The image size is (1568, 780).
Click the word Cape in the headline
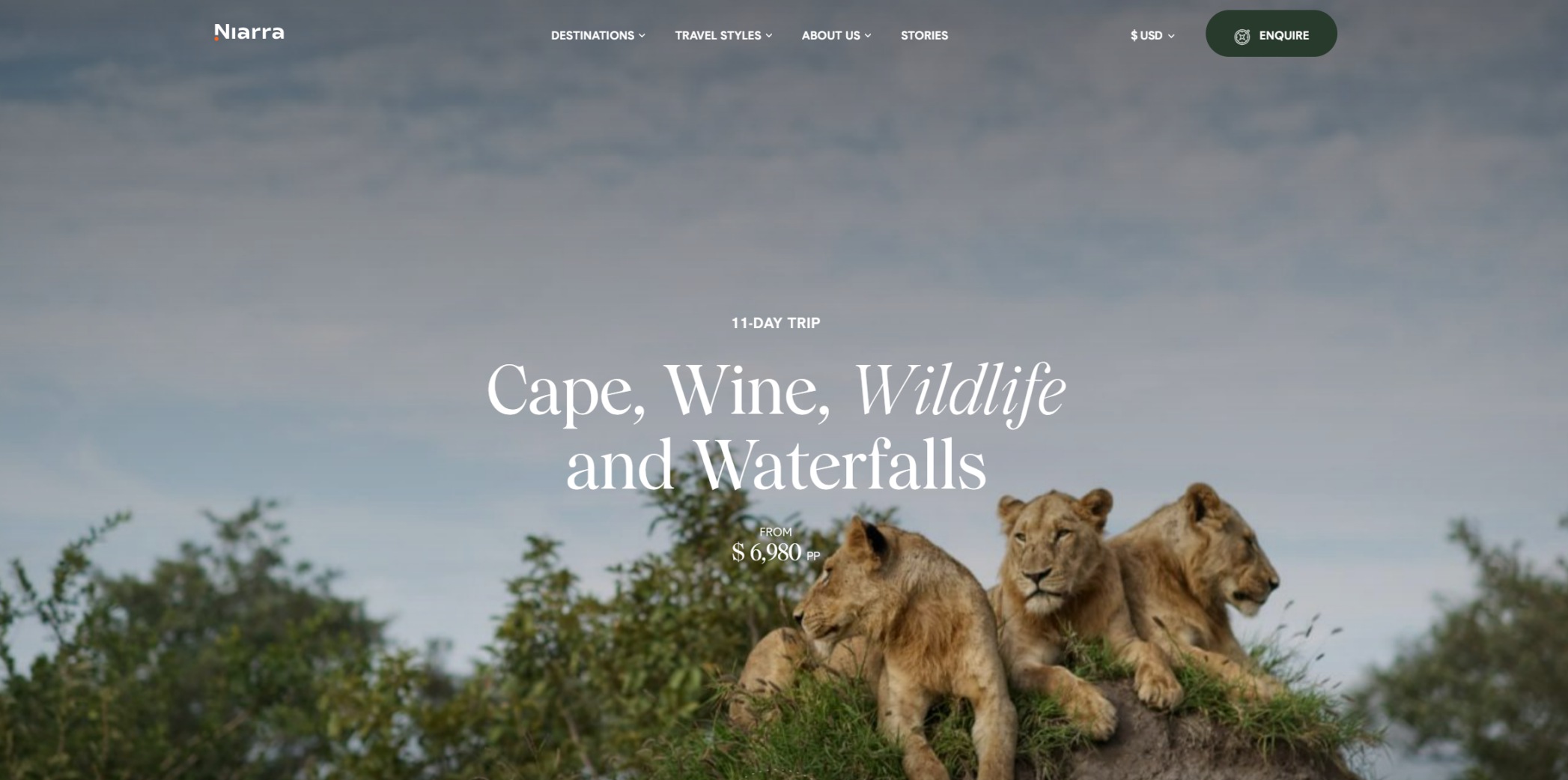coord(566,391)
